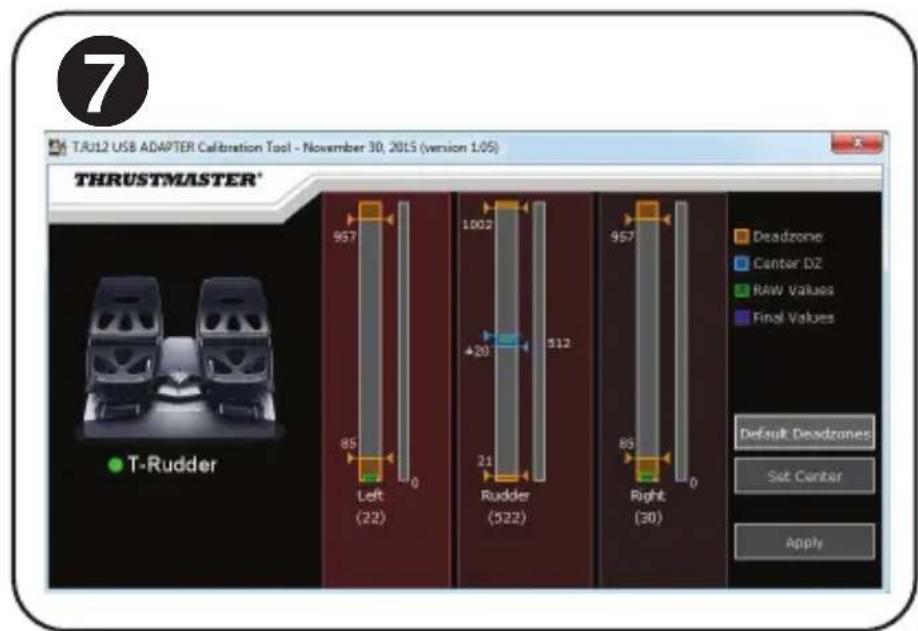Click the Rudder axis final values bar
918x631 pixels.
pyautogui.click(x=539, y=341)
